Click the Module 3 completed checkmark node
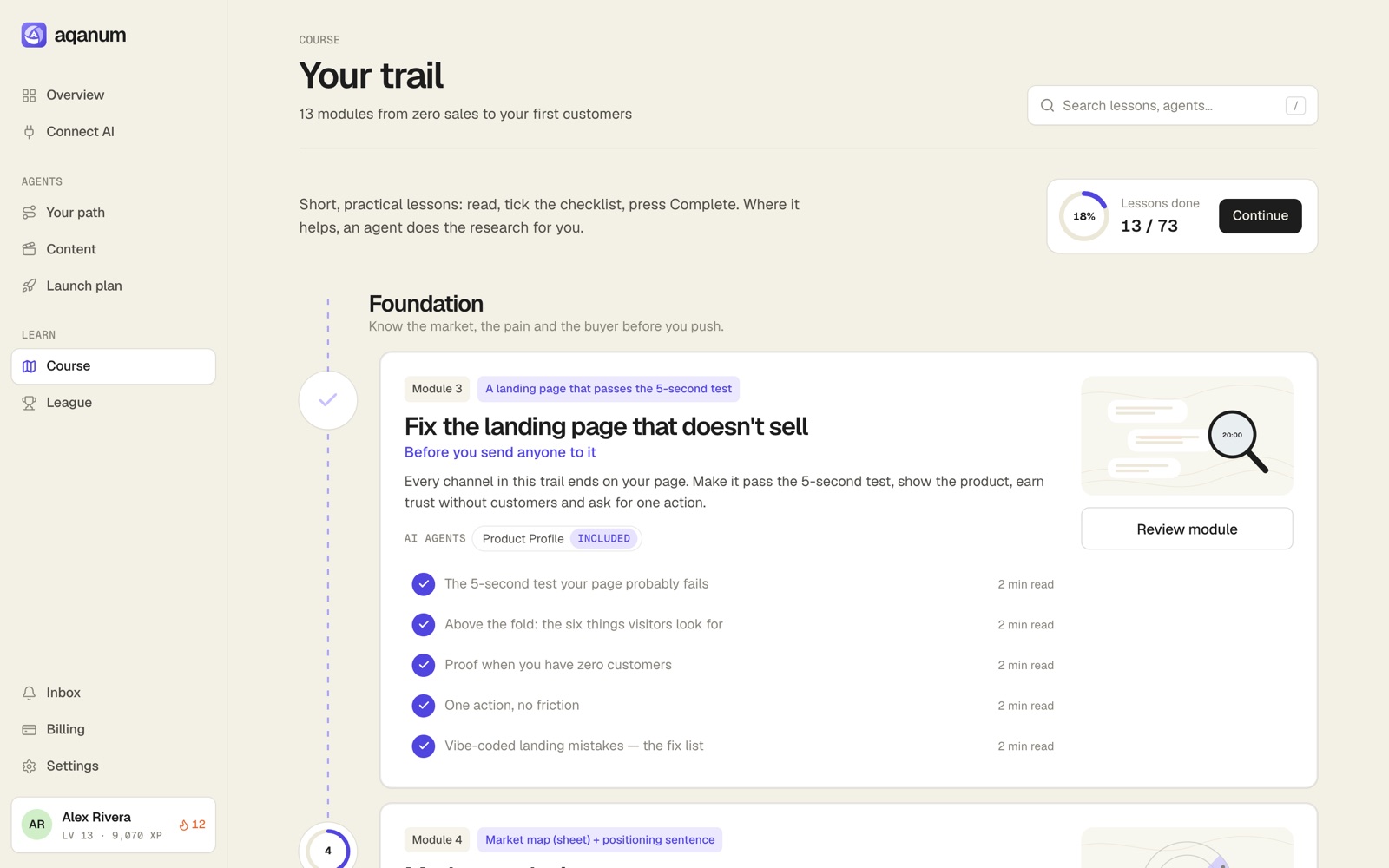1389x868 pixels. [328, 400]
